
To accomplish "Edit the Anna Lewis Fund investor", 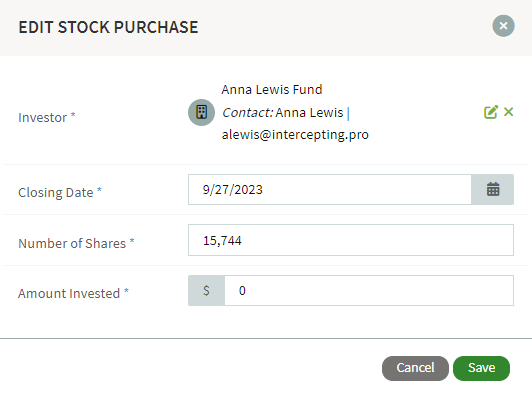I will click(491, 112).
